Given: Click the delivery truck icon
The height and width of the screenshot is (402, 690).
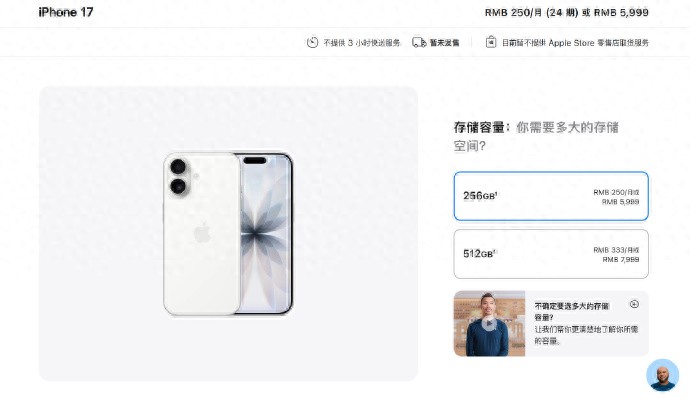Looking at the screenshot, I should pyautogui.click(x=419, y=42).
